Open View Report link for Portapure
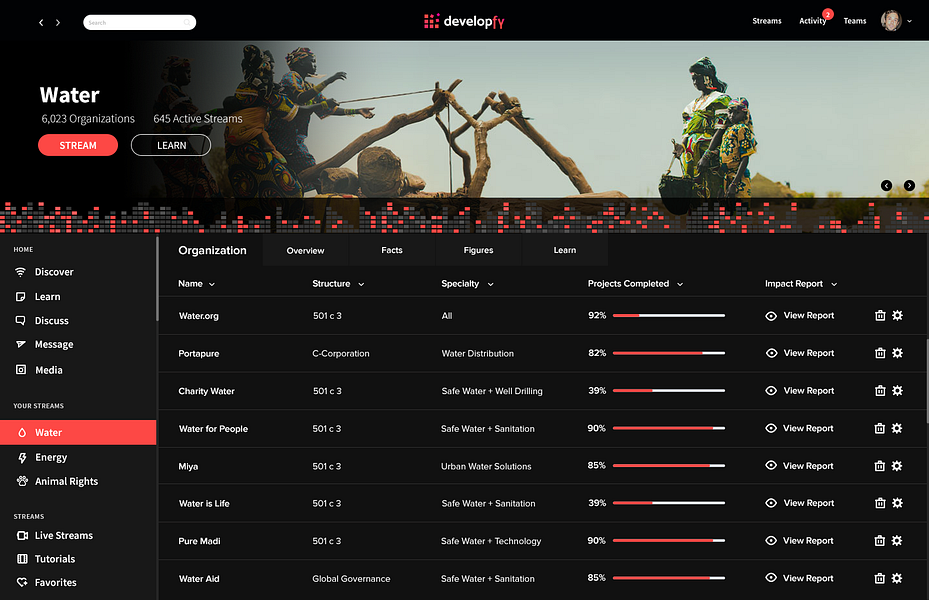This screenshot has height=600, width=929. click(809, 353)
